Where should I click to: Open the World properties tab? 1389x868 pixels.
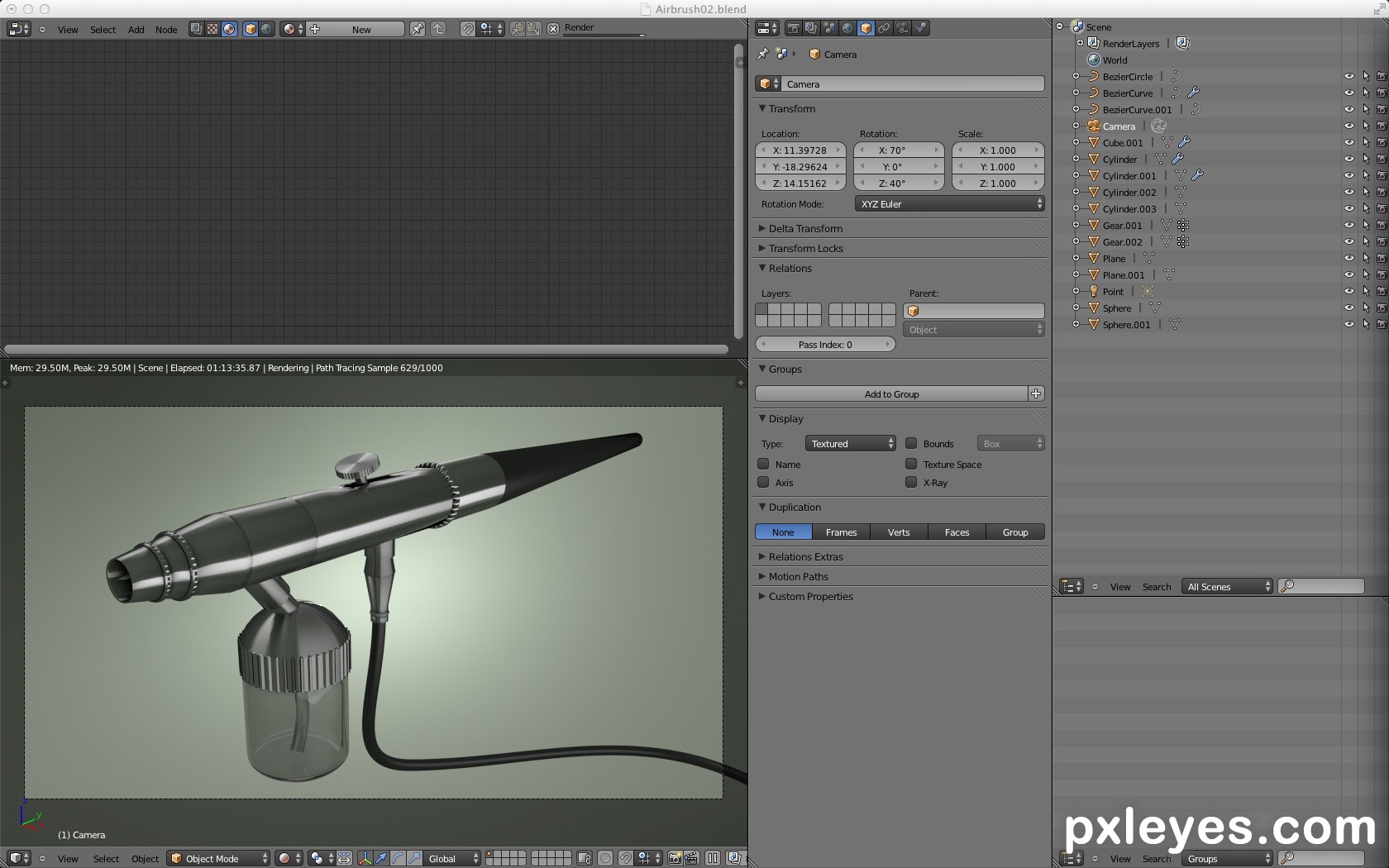click(x=847, y=28)
